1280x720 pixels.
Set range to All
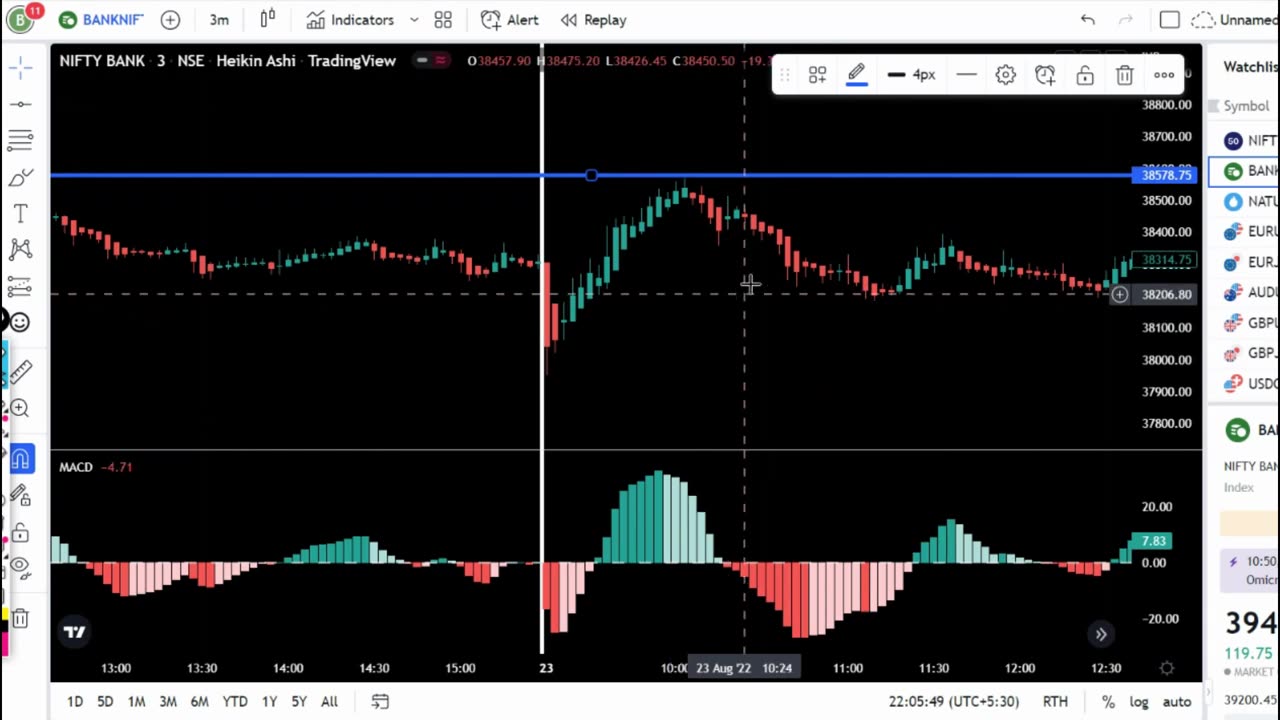pyautogui.click(x=329, y=702)
